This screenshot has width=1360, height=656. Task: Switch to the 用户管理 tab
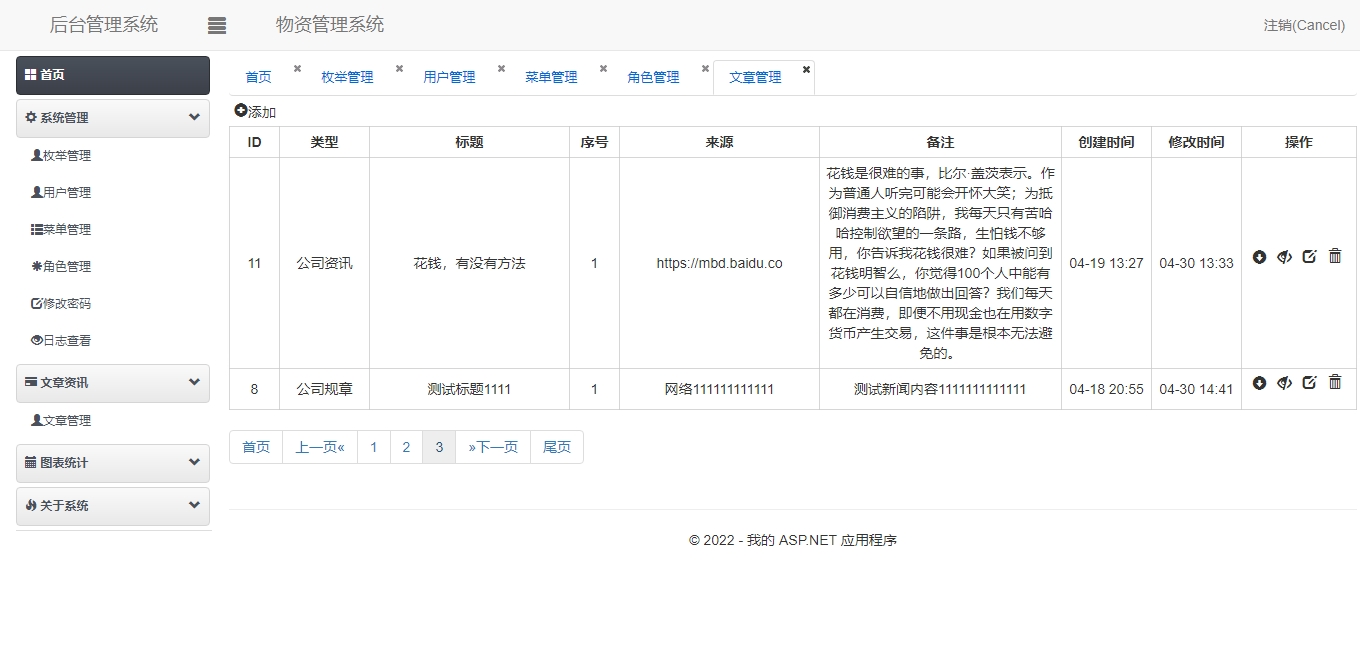pyautogui.click(x=449, y=77)
